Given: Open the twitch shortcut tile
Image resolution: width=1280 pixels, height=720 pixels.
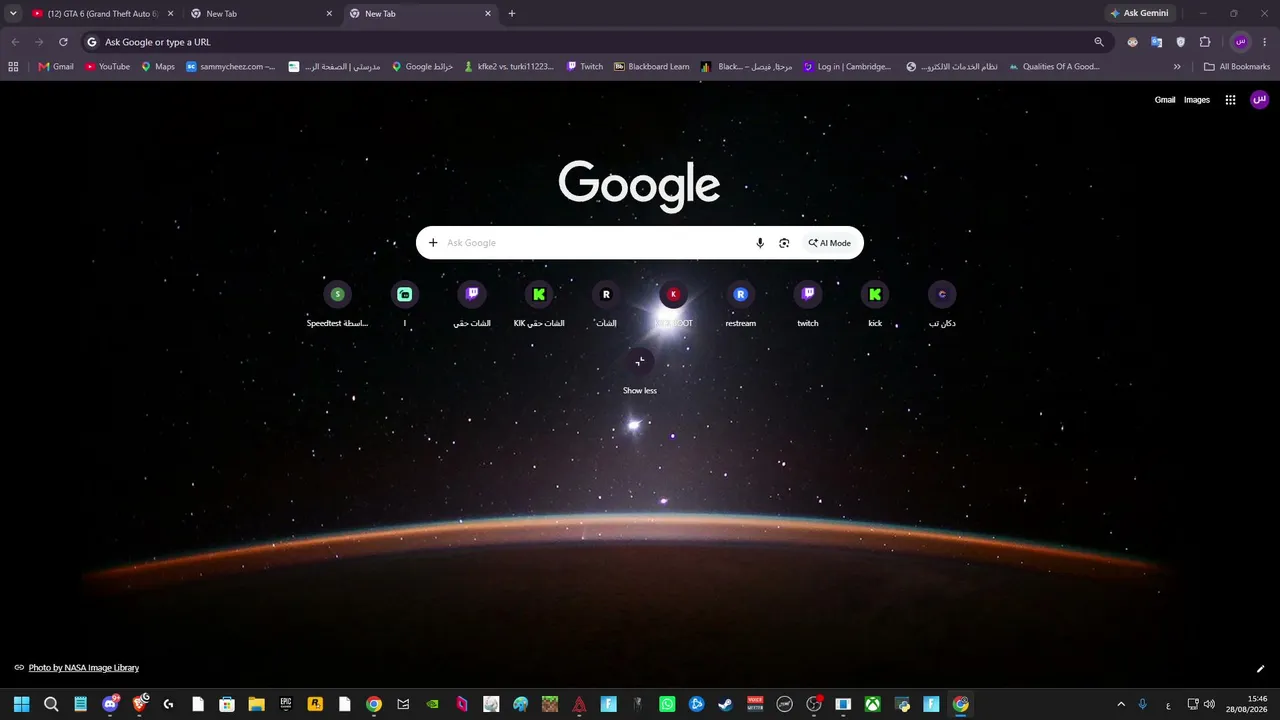Looking at the screenshot, I should pyautogui.click(x=808, y=304).
